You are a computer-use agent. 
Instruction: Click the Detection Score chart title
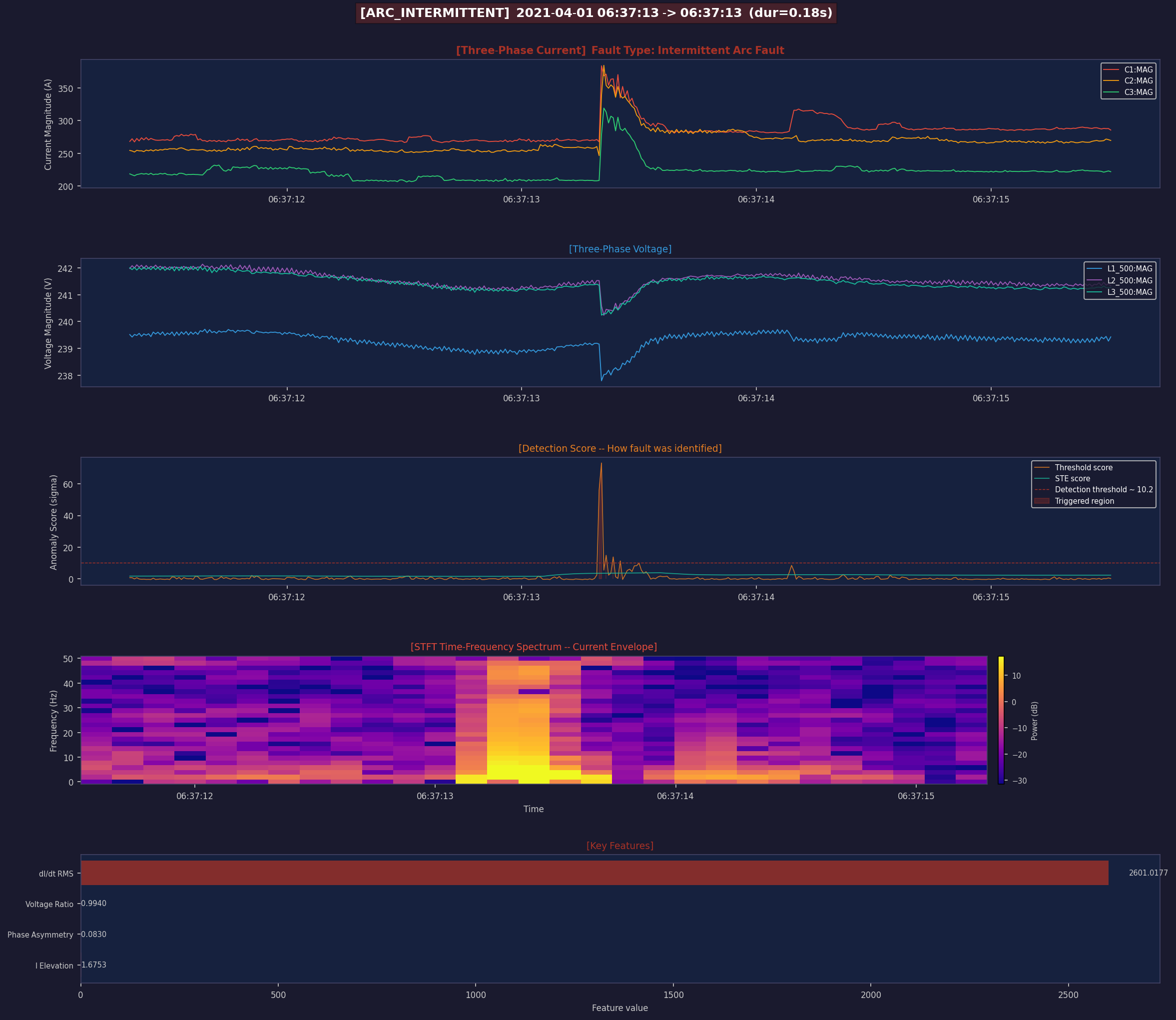619,448
